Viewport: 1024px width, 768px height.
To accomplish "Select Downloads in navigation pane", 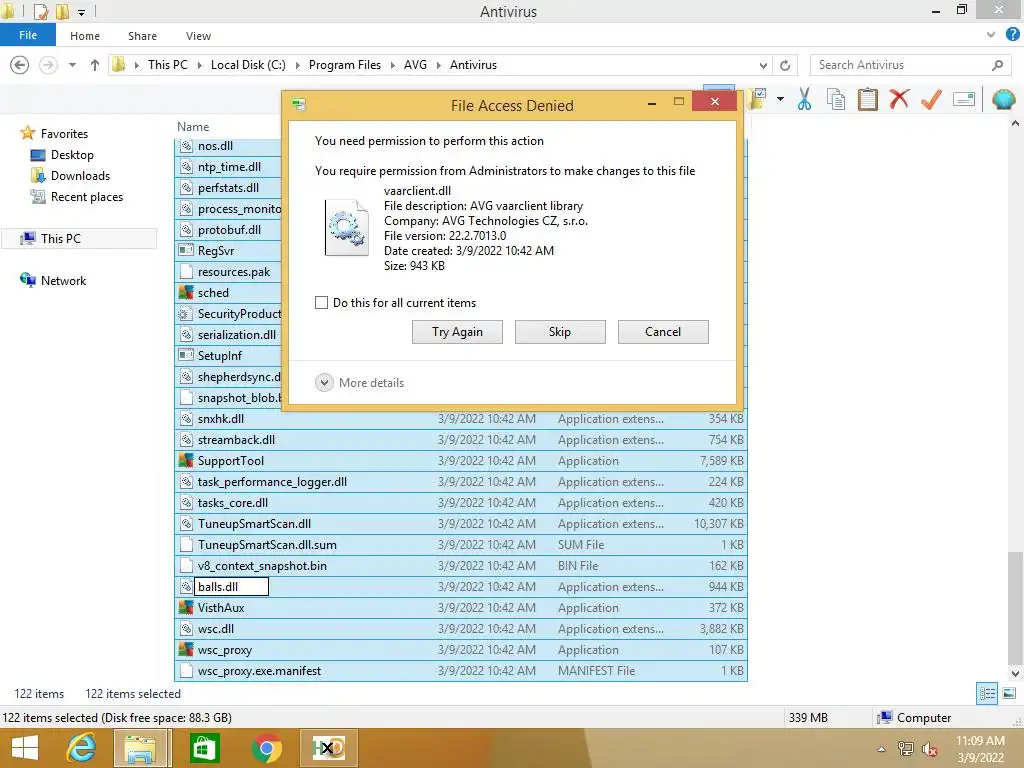I will (x=80, y=176).
